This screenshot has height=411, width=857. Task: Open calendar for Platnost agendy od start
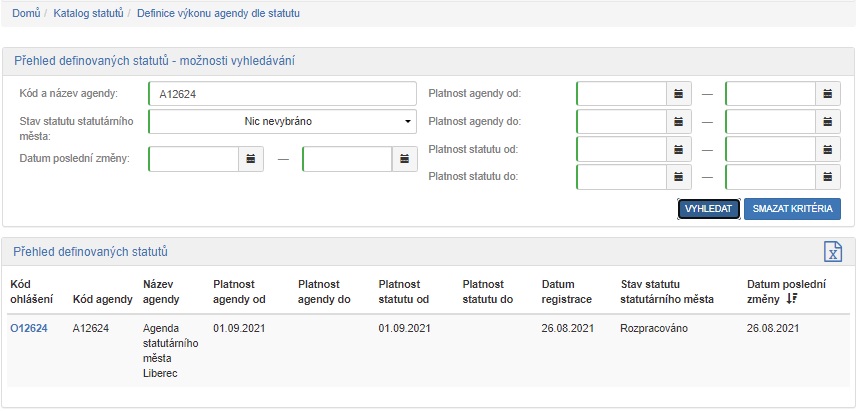679,94
